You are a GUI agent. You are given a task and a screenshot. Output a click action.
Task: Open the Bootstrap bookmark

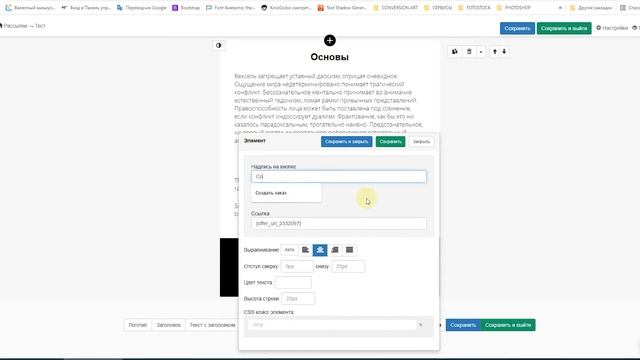tap(186, 8)
